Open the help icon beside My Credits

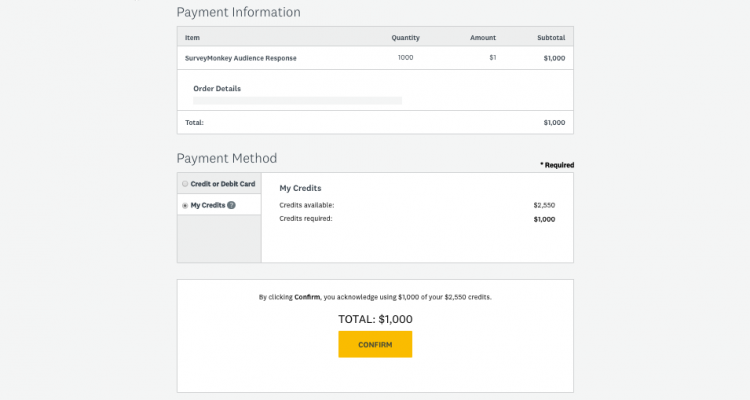click(x=231, y=205)
